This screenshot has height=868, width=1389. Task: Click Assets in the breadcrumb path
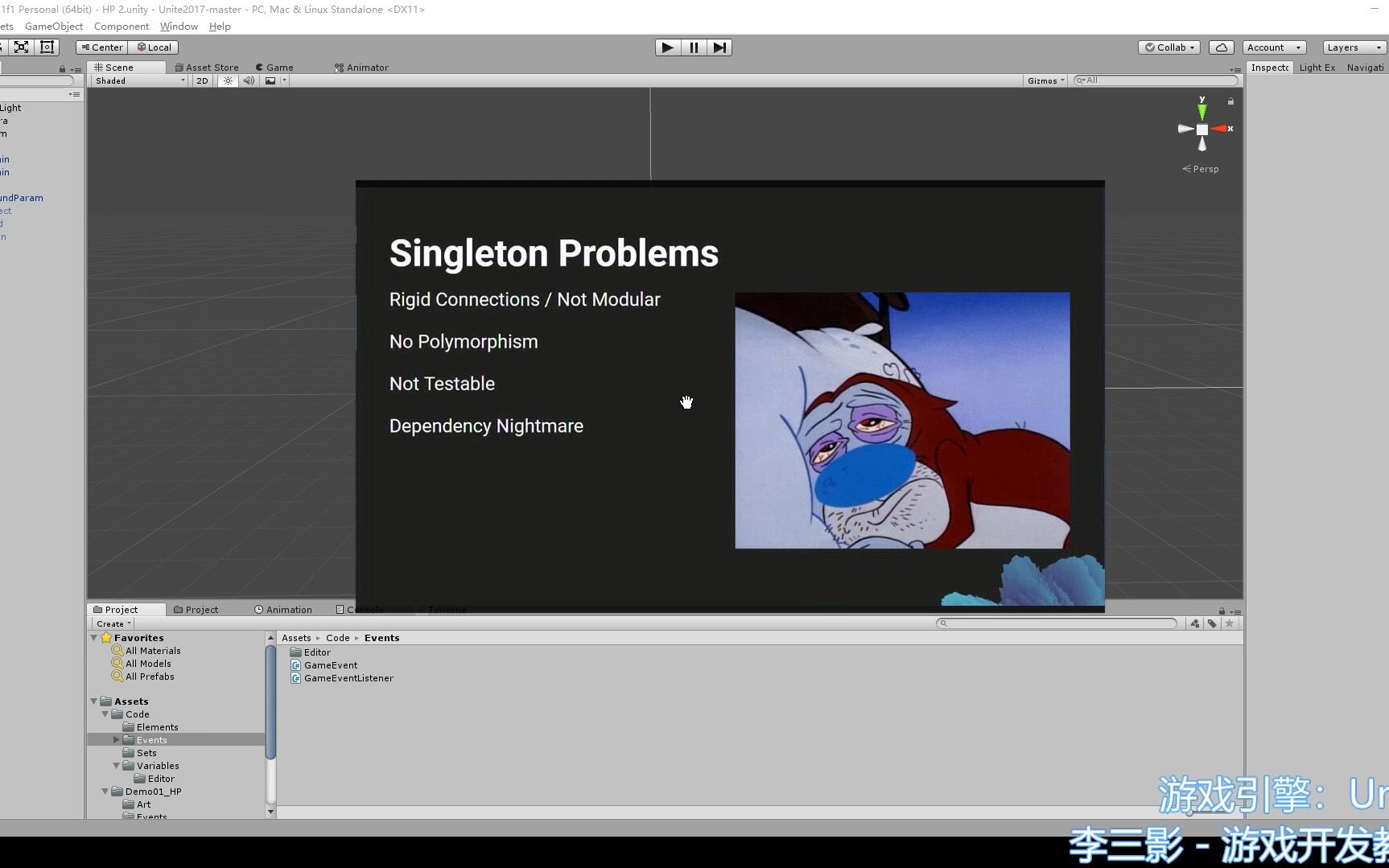(296, 638)
